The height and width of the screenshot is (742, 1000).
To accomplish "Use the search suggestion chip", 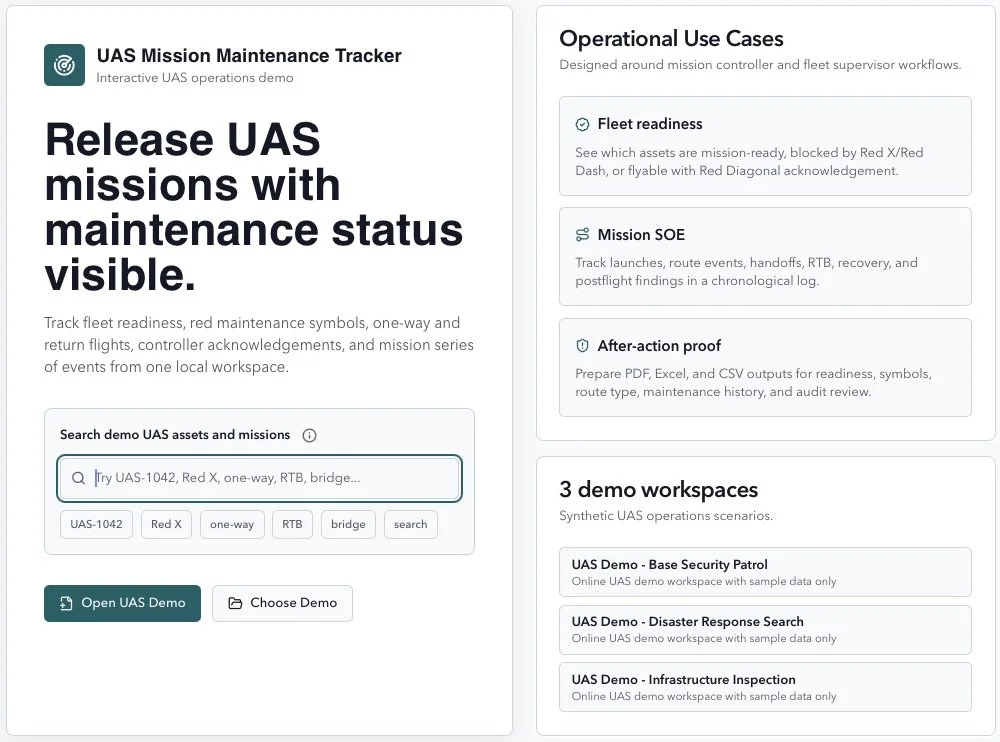I will coord(411,524).
